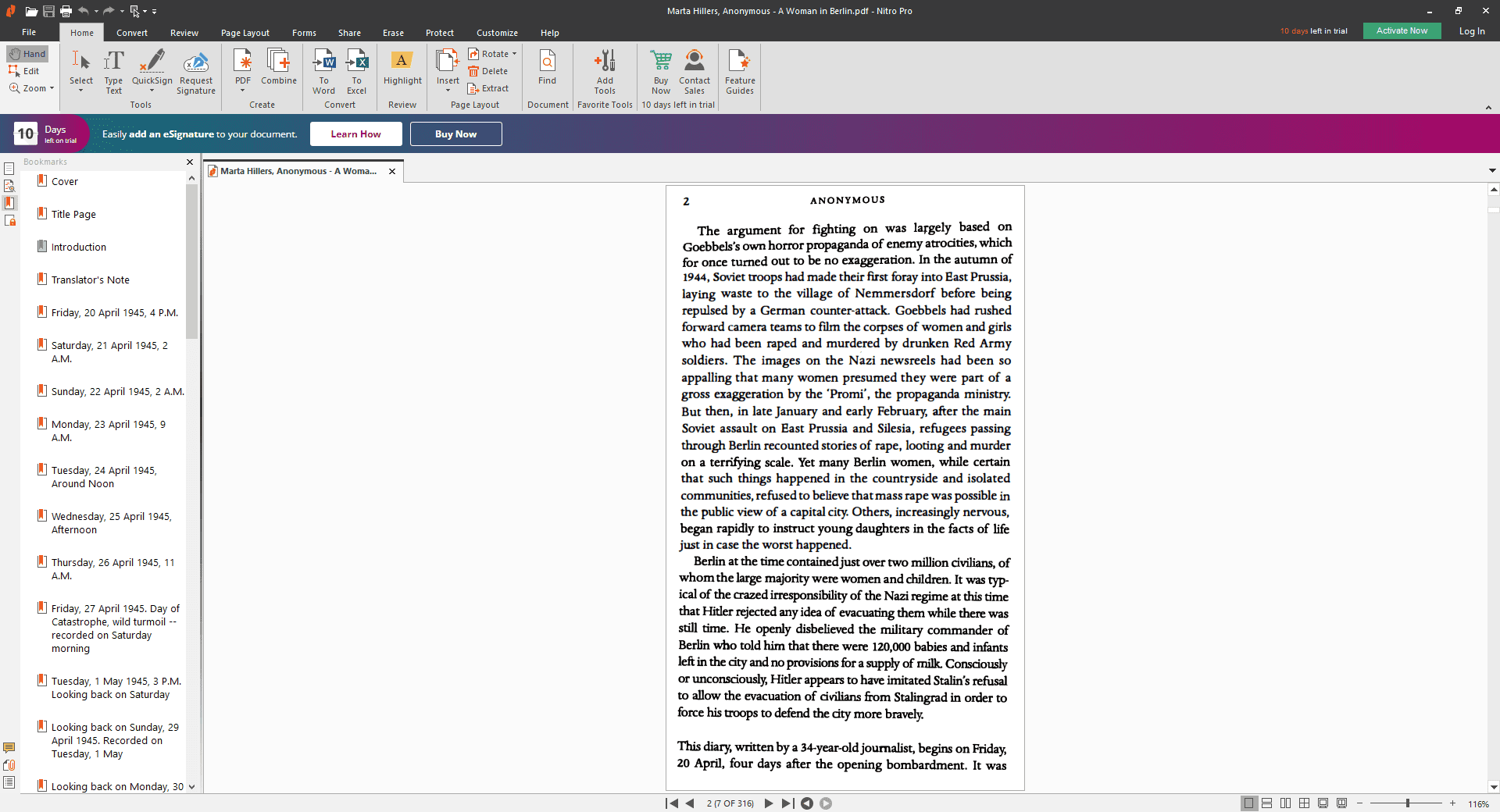The width and height of the screenshot is (1500, 812).
Task: Click the Print icon in quick access toolbar
Action: tap(66, 11)
